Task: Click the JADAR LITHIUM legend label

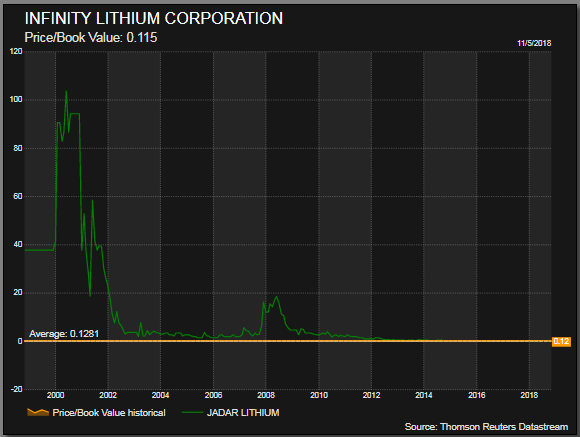Action: [243, 413]
